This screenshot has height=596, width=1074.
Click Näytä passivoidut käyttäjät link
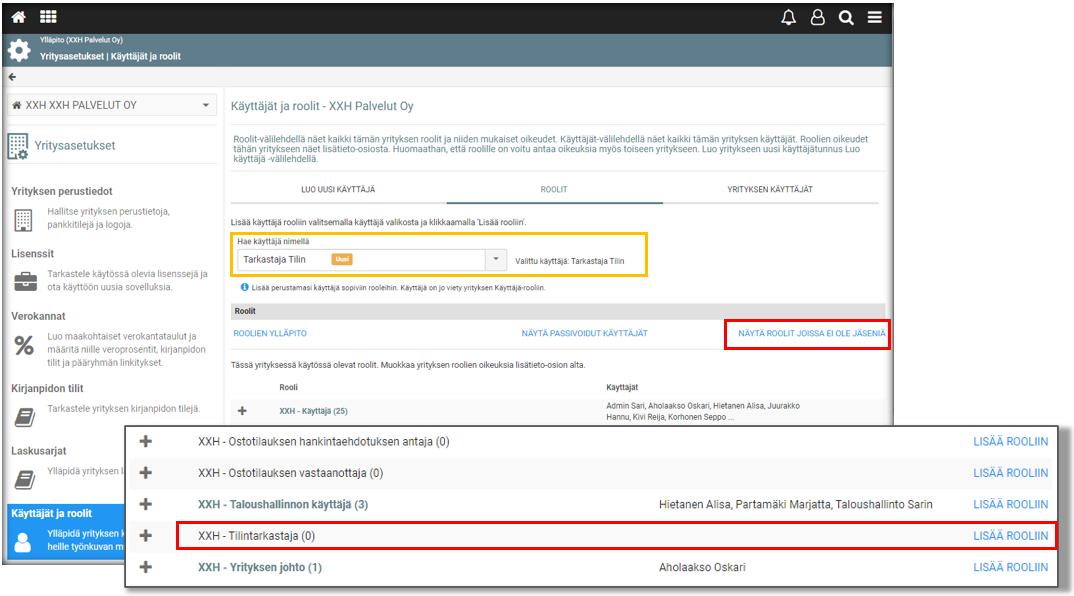pyautogui.click(x=584, y=333)
